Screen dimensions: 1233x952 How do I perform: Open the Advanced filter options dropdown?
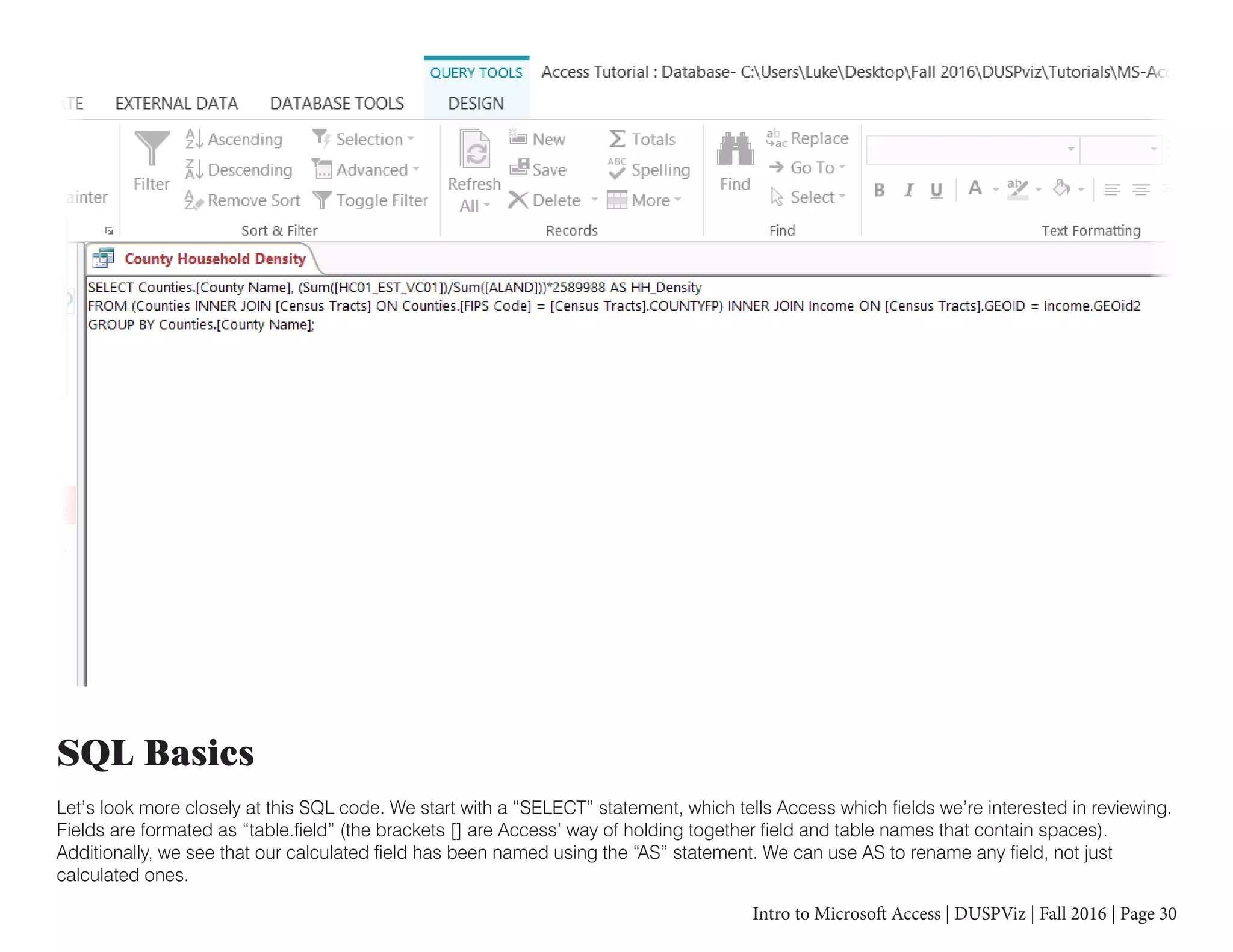(365, 170)
